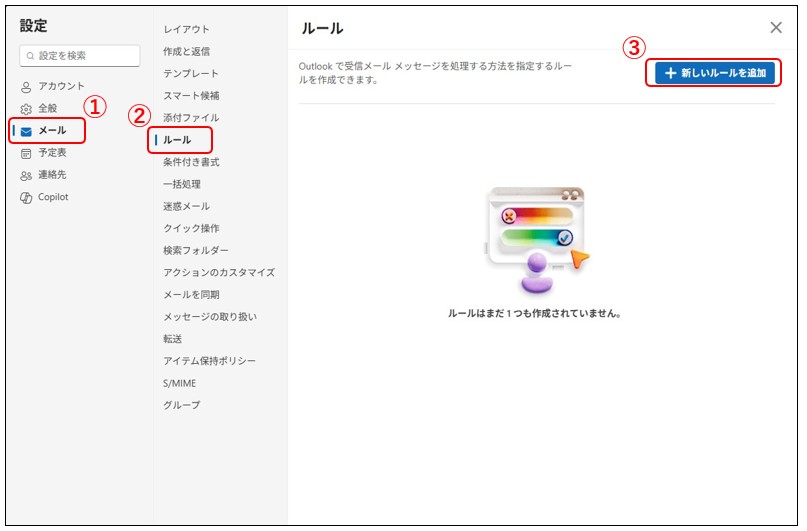The image size is (807, 531).
Task: Click the Account person icon
Action: pyautogui.click(x=27, y=87)
